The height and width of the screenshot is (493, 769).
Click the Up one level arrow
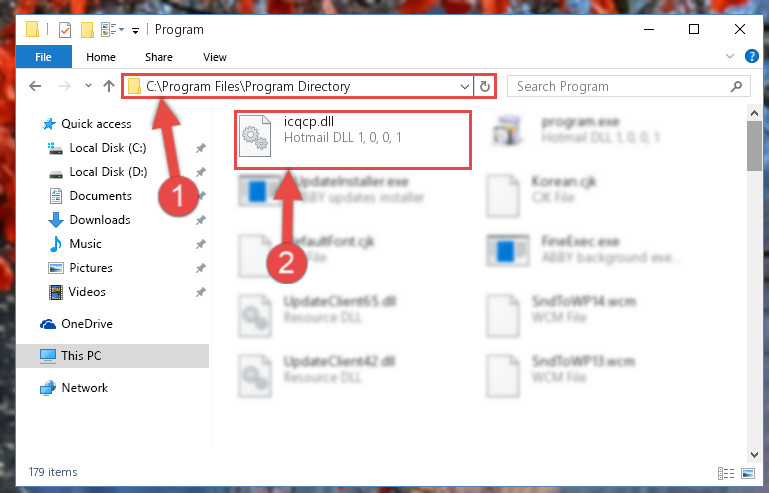(x=109, y=86)
